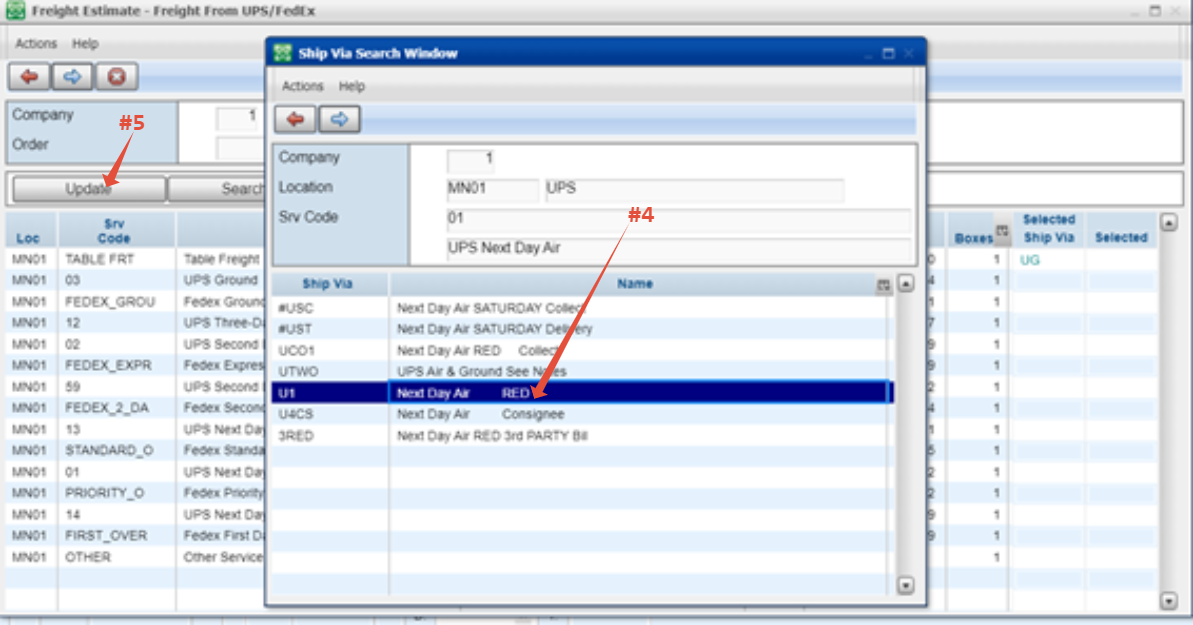Select 3RED 3rd Party Bill row
1193x625 pixels.
point(582,435)
